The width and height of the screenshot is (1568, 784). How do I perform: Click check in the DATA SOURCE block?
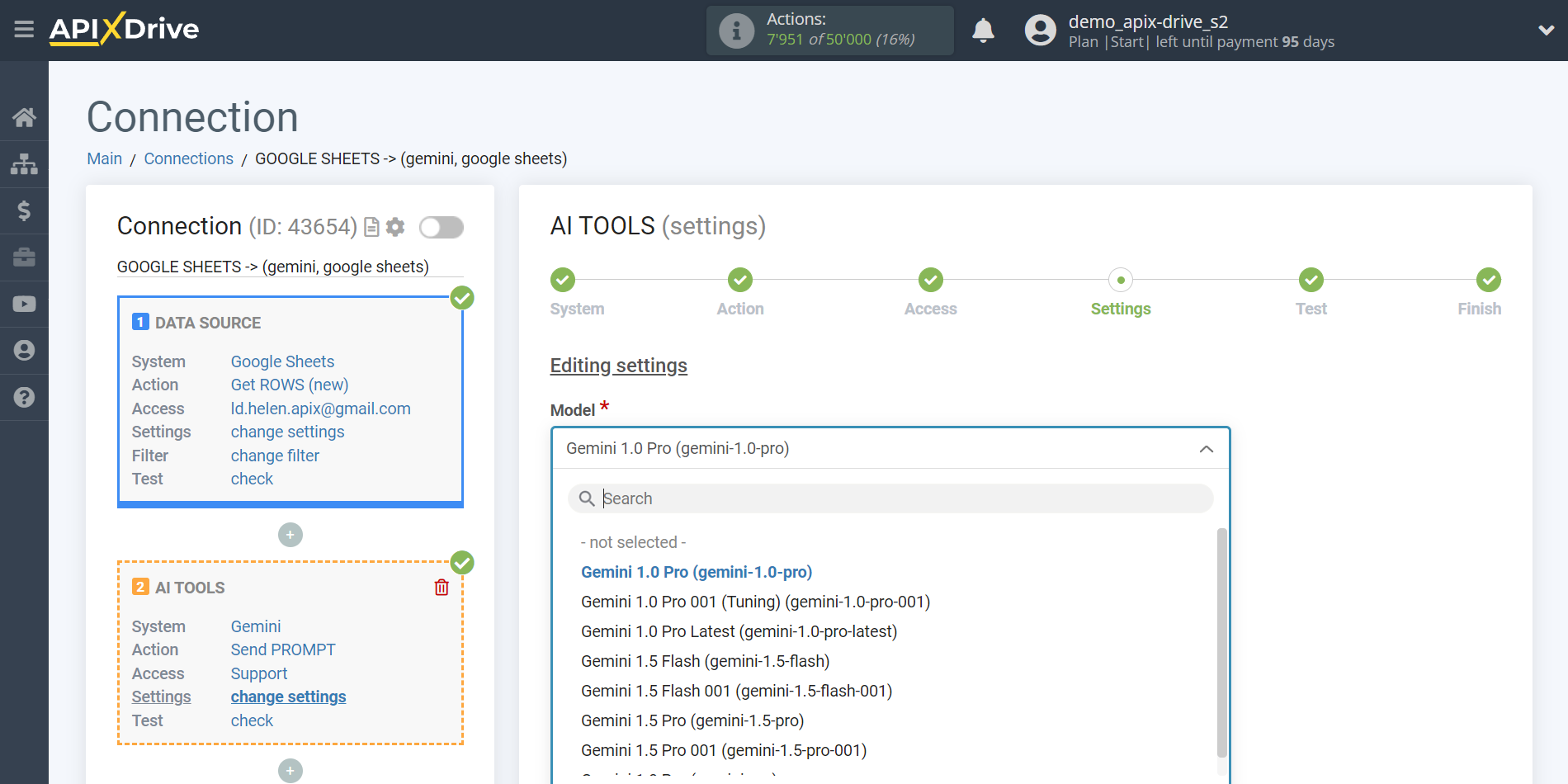pyautogui.click(x=252, y=479)
